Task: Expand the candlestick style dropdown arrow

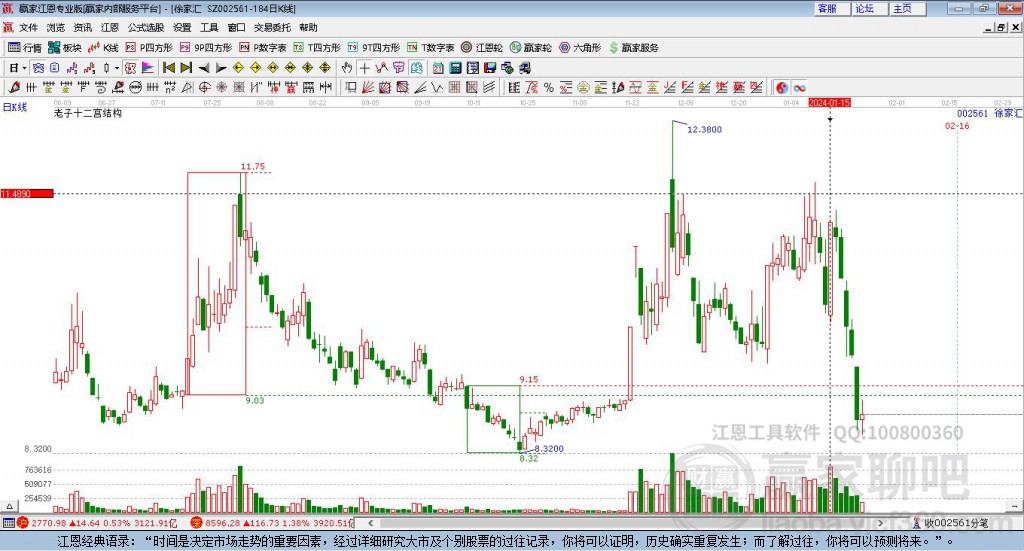Action: (x=116, y=68)
